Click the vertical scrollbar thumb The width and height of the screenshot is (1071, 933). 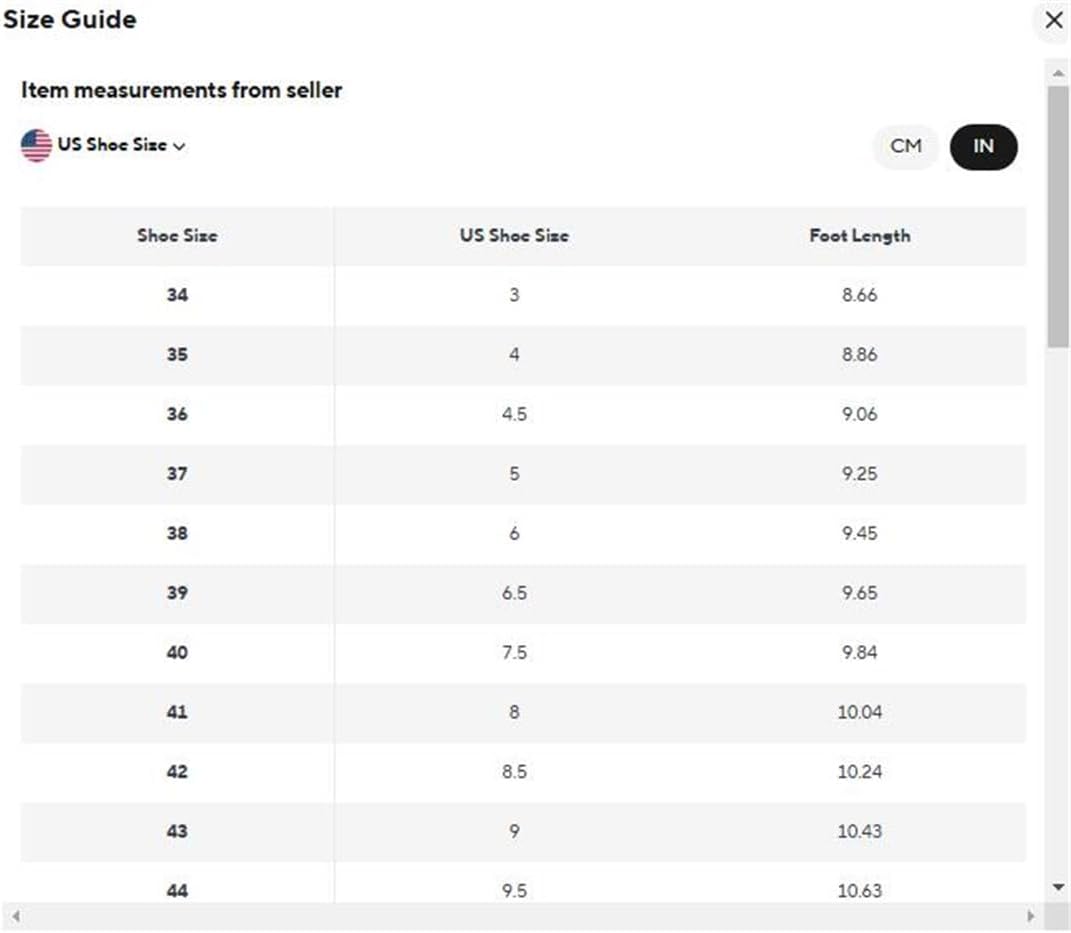pos(1059,217)
